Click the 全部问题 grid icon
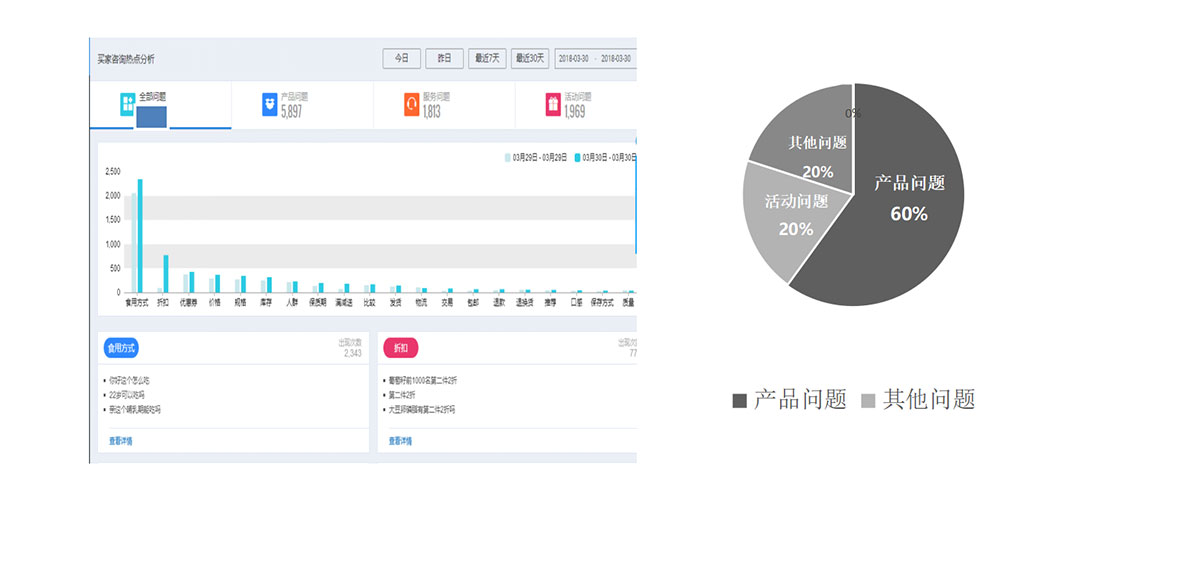 pos(127,104)
